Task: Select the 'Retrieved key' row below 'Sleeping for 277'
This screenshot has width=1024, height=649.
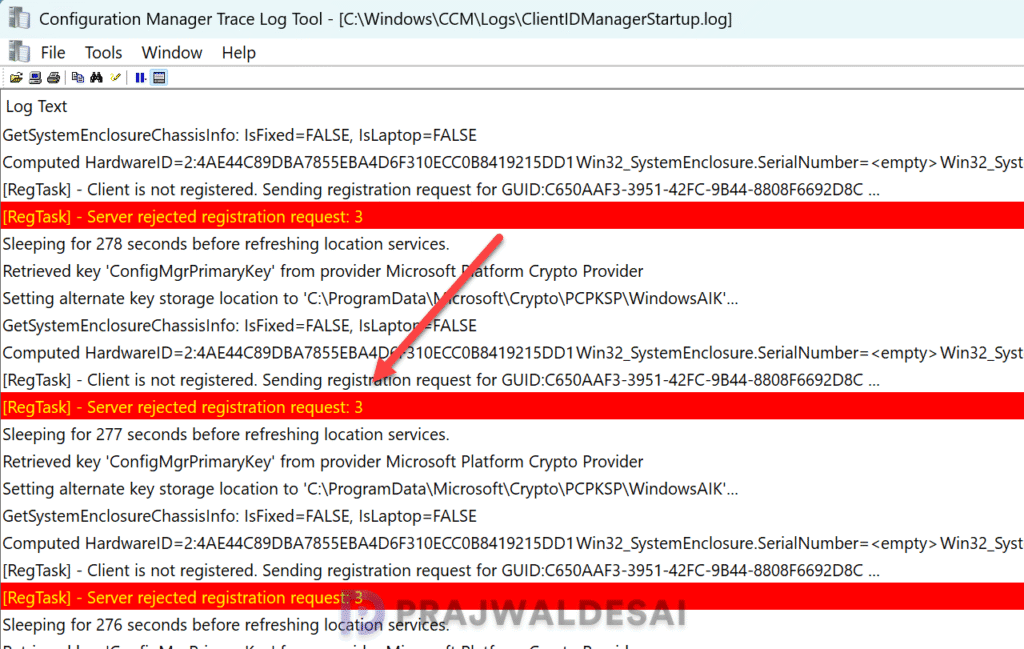Action: pyautogui.click(x=512, y=462)
